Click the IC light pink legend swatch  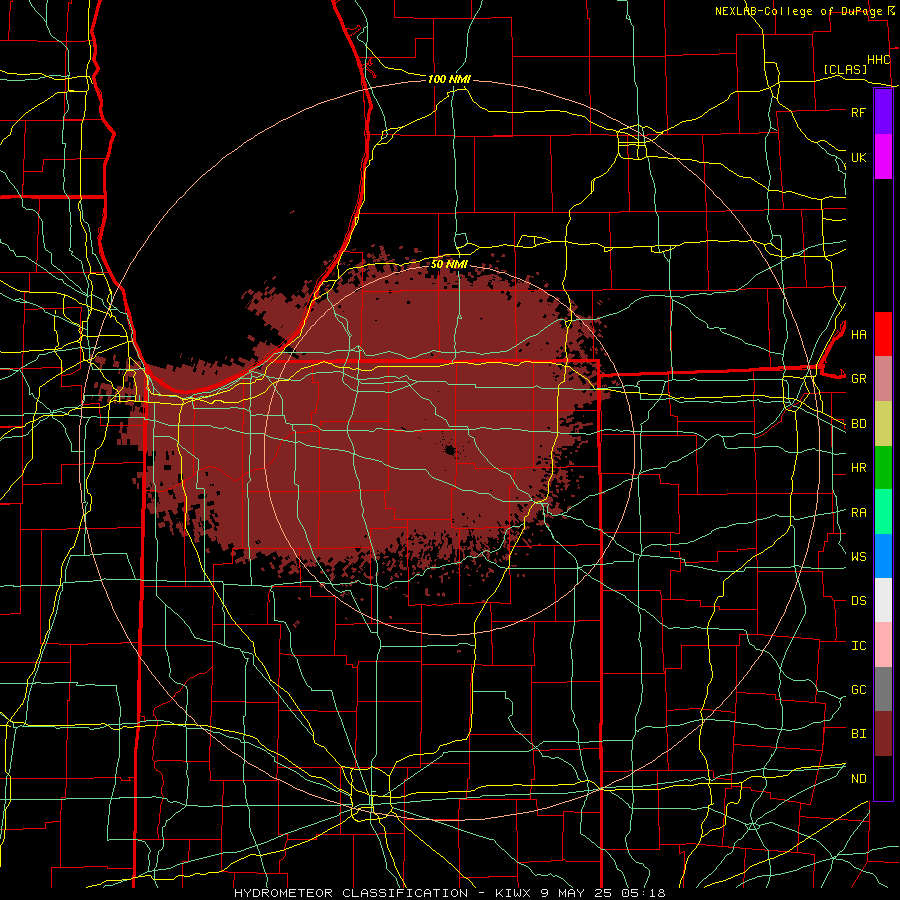[x=883, y=645]
